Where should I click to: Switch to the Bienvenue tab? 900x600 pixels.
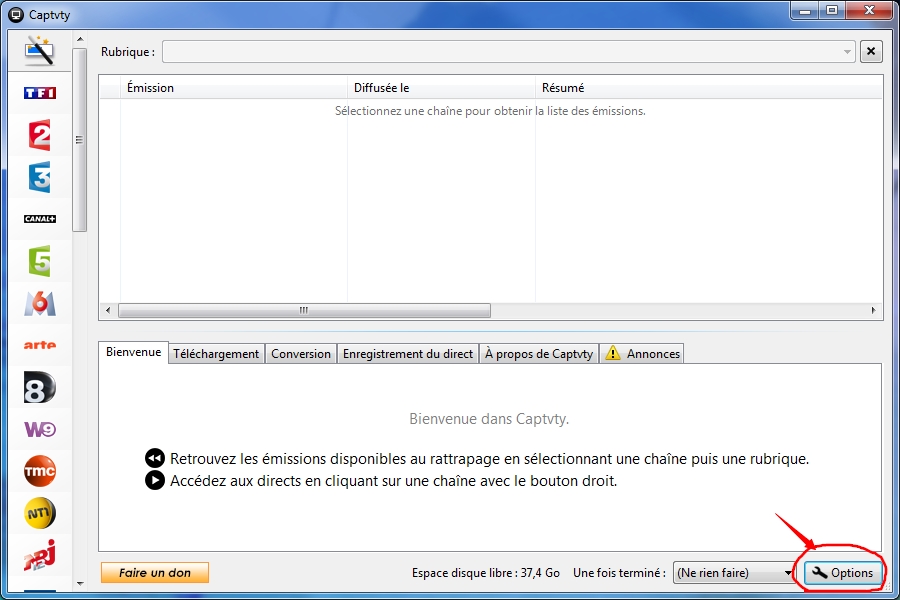coord(133,352)
